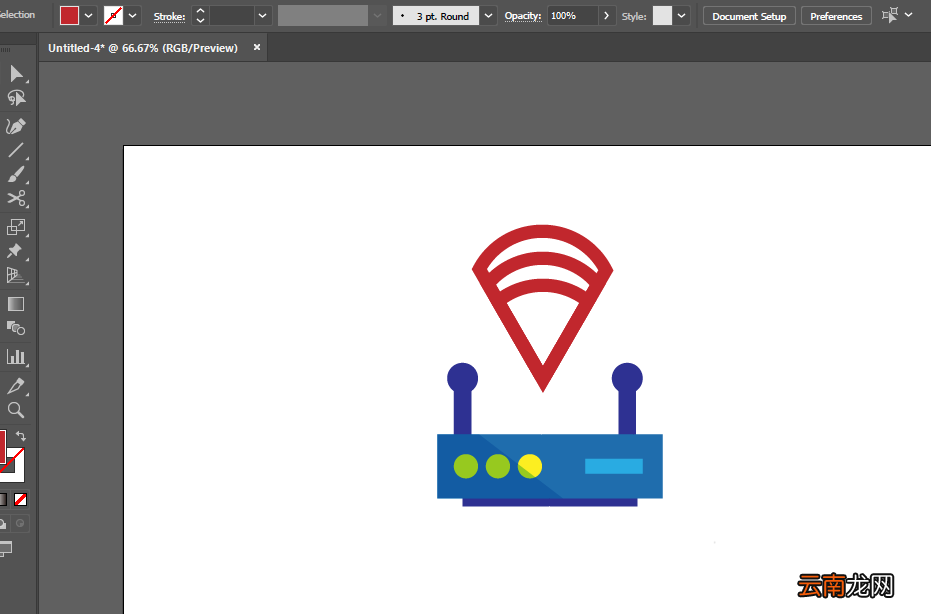Click the no-stroke swatch in control bar
The width and height of the screenshot is (931, 614).
113,16
